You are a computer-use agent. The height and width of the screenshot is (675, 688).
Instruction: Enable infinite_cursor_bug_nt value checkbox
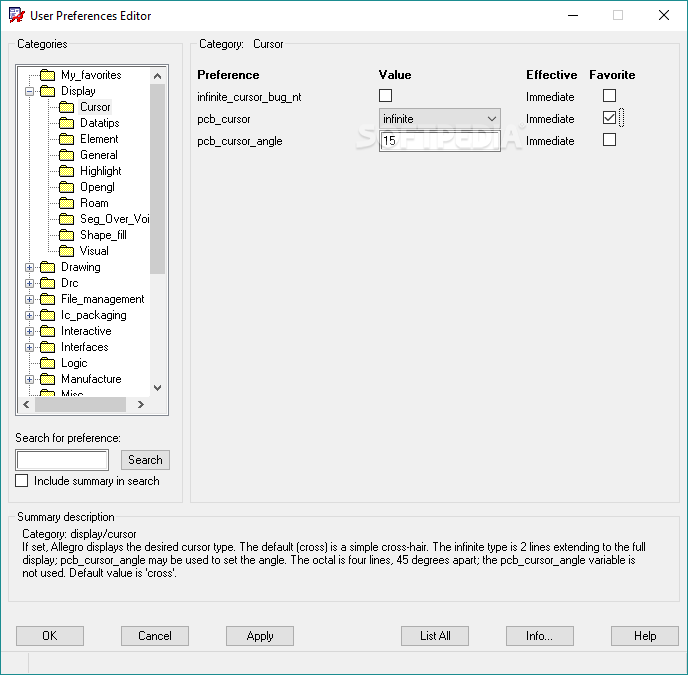pos(385,96)
